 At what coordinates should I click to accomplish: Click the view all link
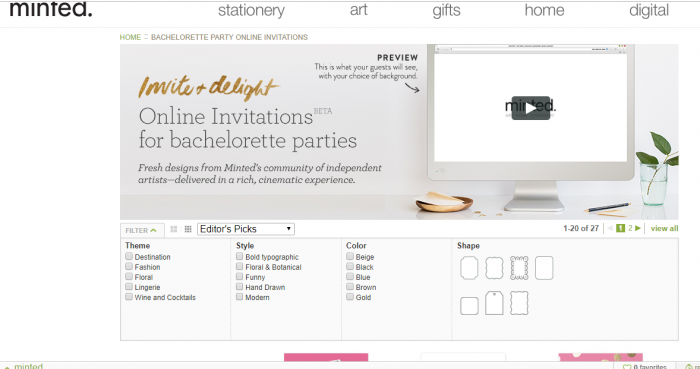(x=664, y=228)
